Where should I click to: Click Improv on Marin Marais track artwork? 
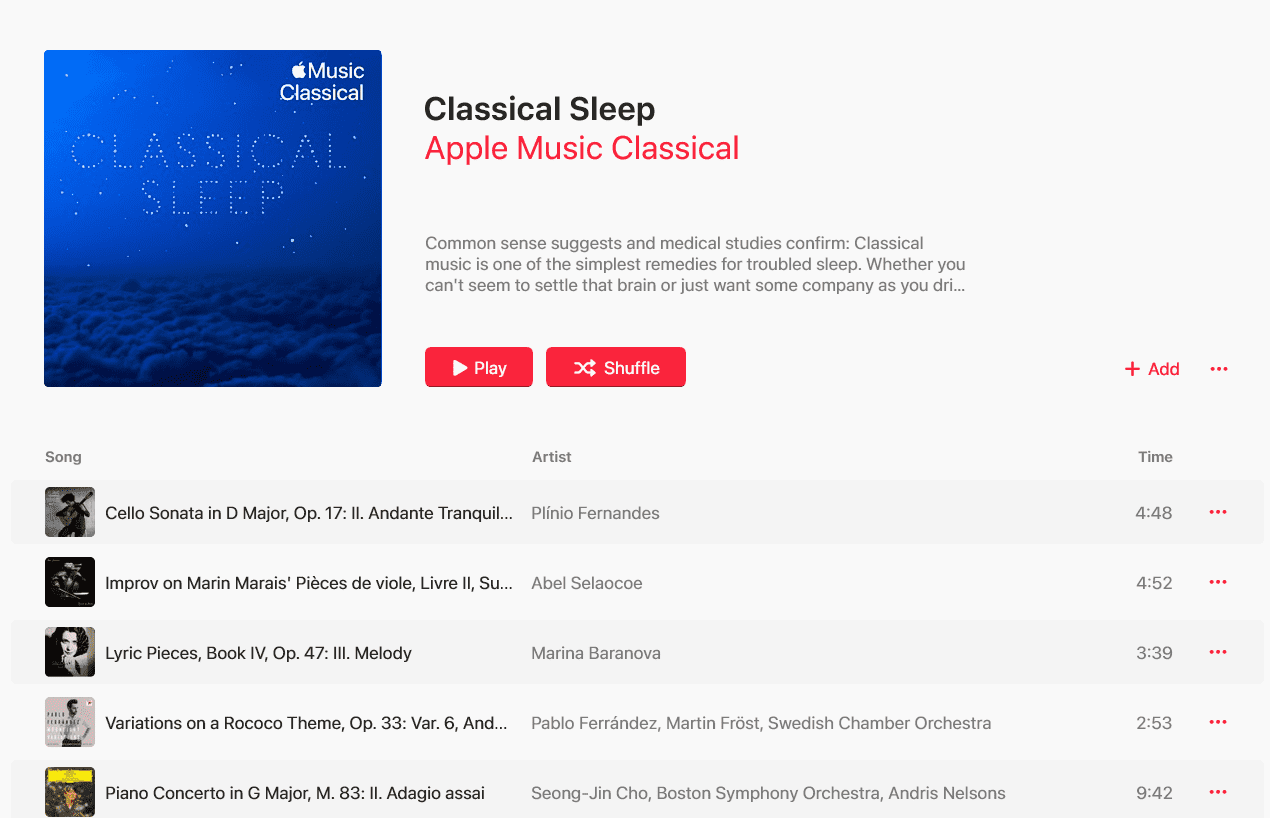point(70,582)
